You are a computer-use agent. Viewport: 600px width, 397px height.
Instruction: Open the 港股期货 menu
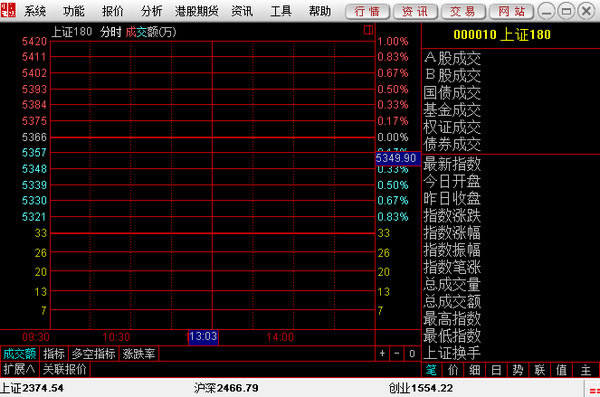click(197, 11)
